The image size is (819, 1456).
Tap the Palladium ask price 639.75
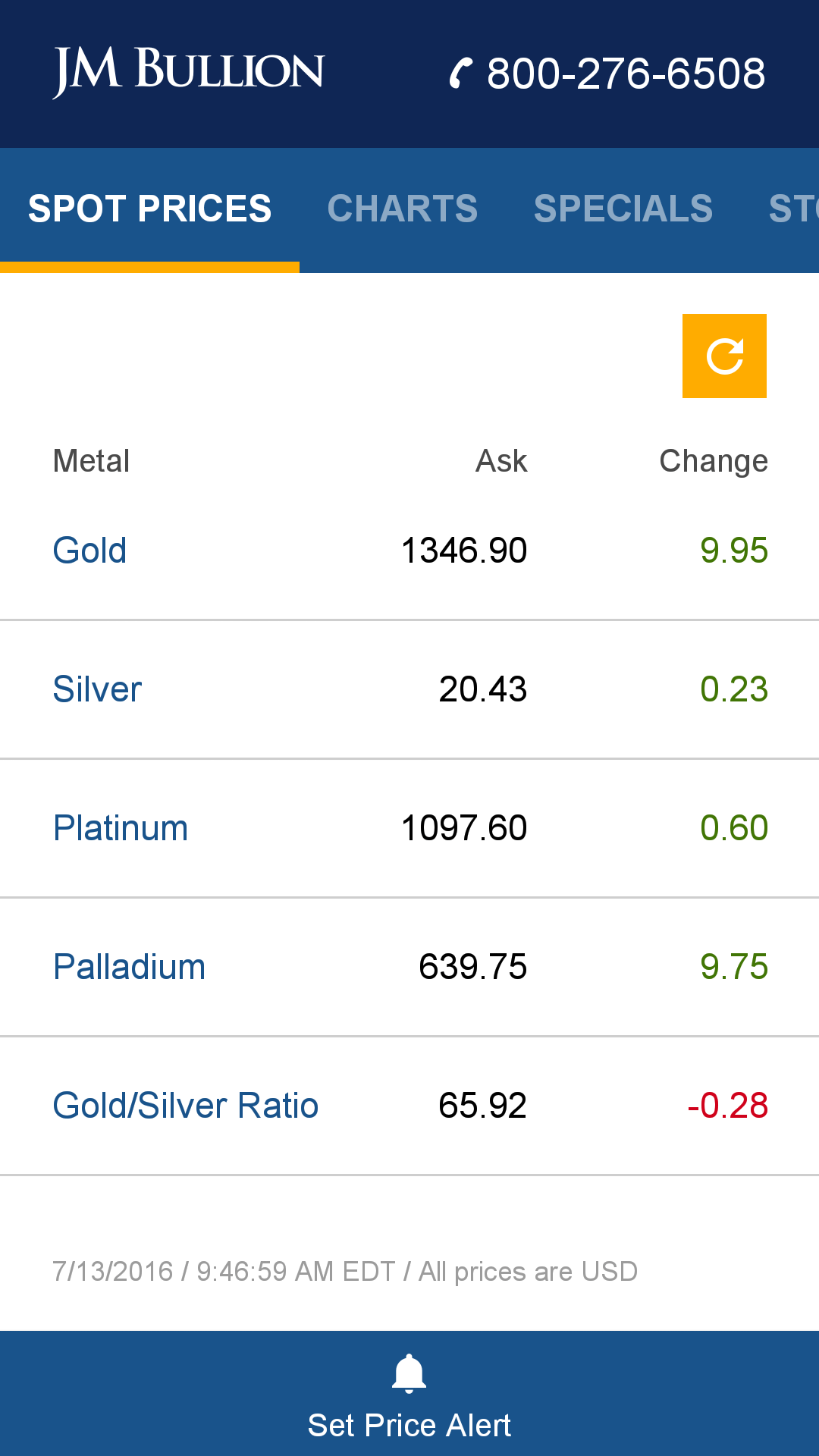[x=472, y=966]
